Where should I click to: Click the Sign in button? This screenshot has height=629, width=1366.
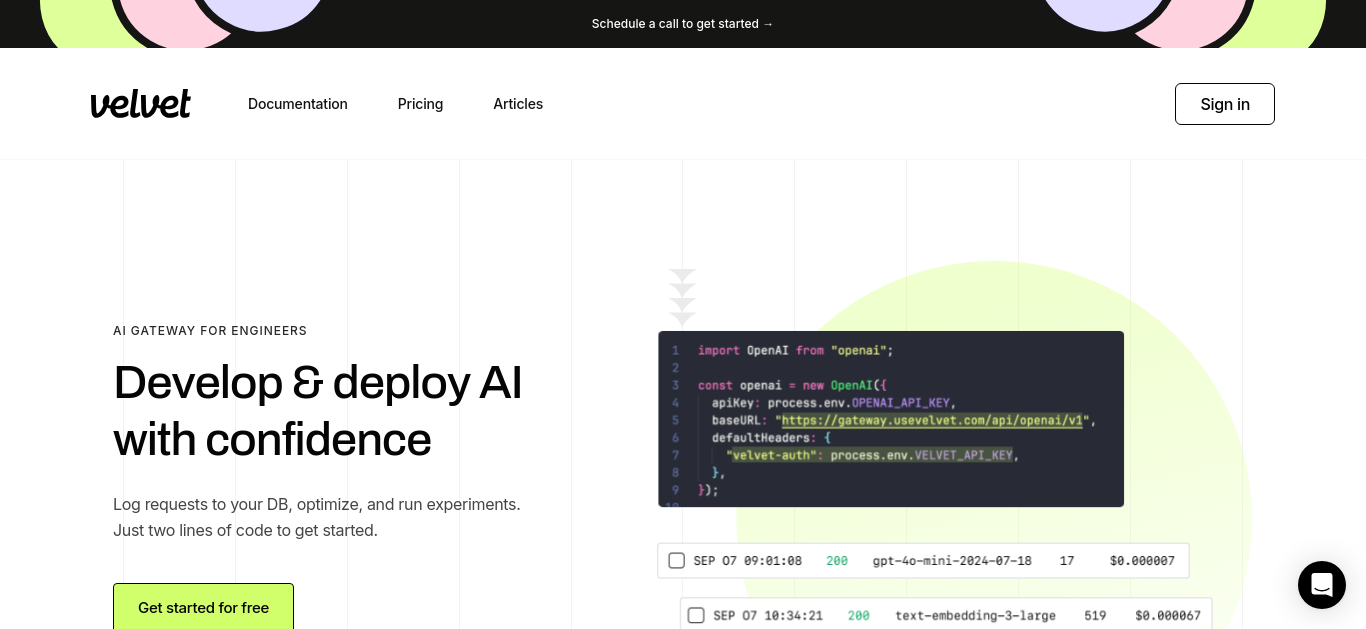pyautogui.click(x=1225, y=104)
